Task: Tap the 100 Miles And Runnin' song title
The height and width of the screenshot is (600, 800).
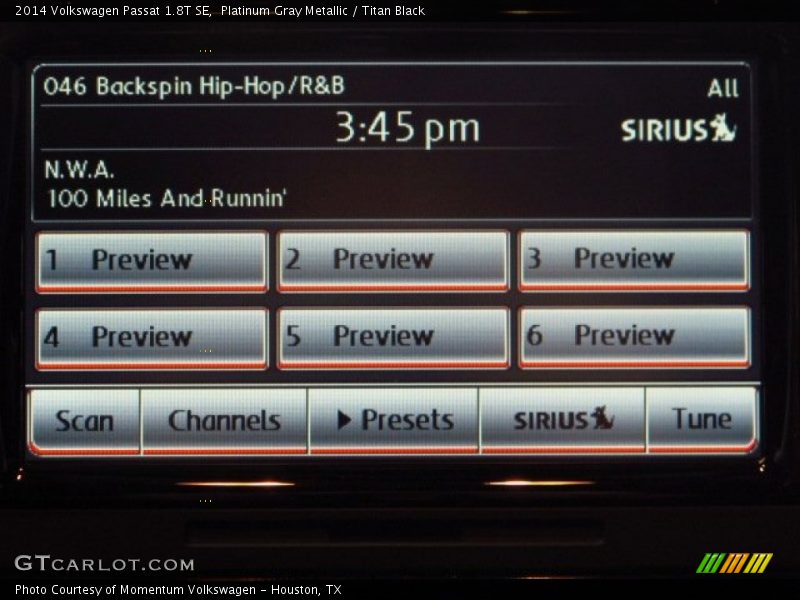Action: click(x=166, y=198)
